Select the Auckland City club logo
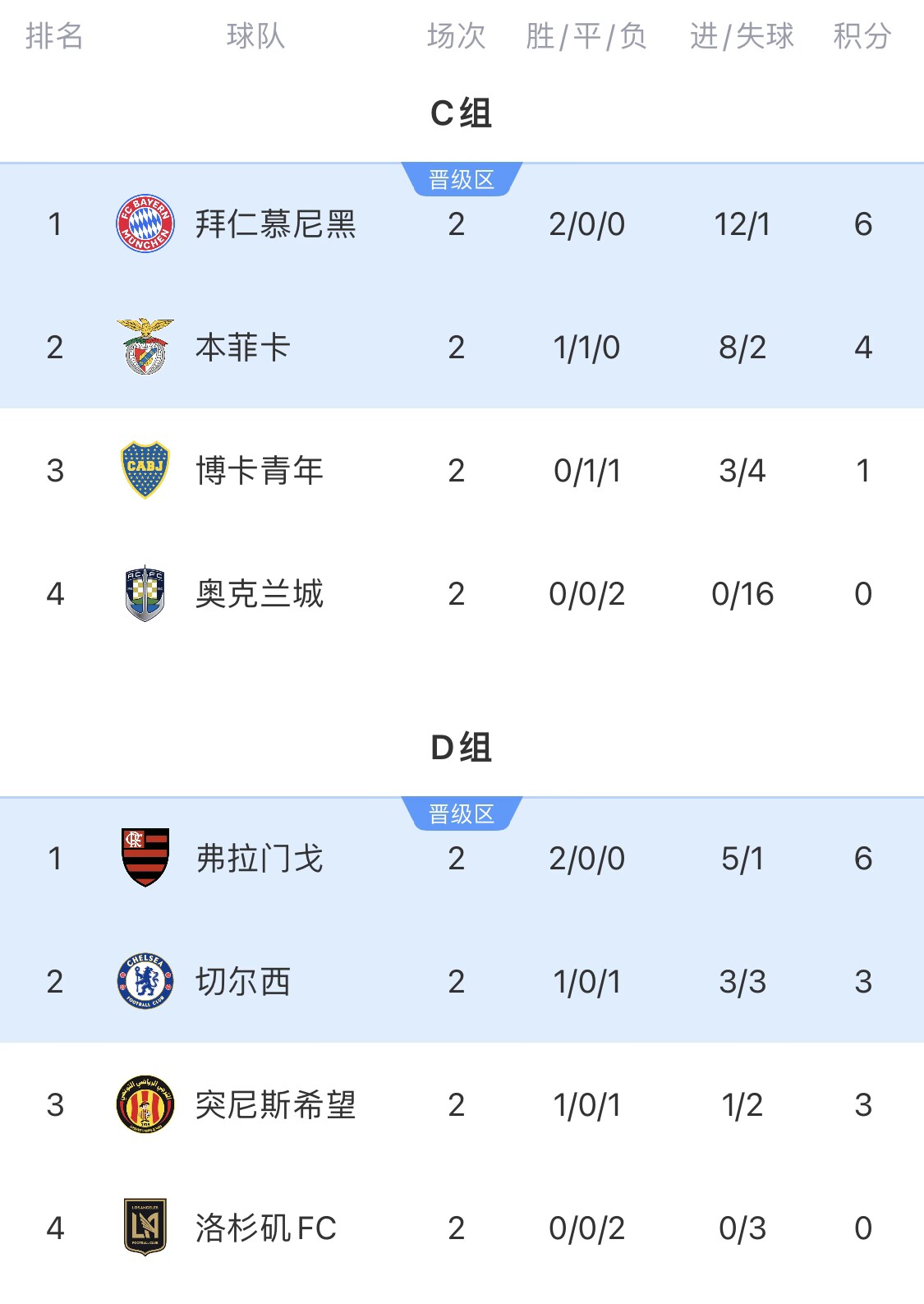The width and height of the screenshot is (924, 1304). click(145, 593)
